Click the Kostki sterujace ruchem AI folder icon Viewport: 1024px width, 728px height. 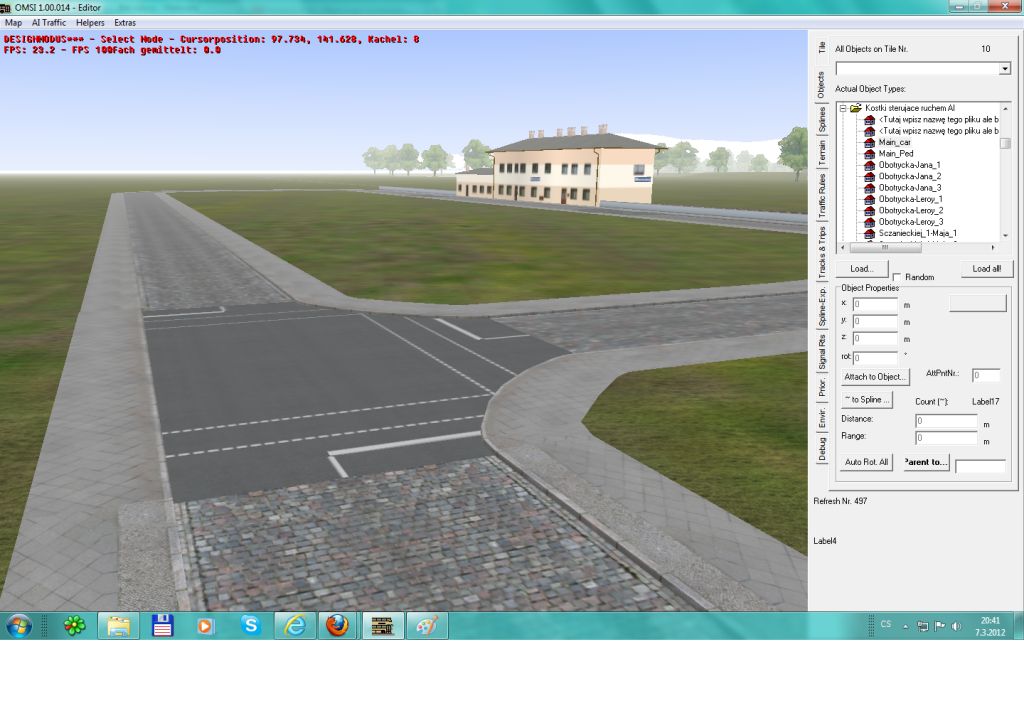click(x=856, y=108)
